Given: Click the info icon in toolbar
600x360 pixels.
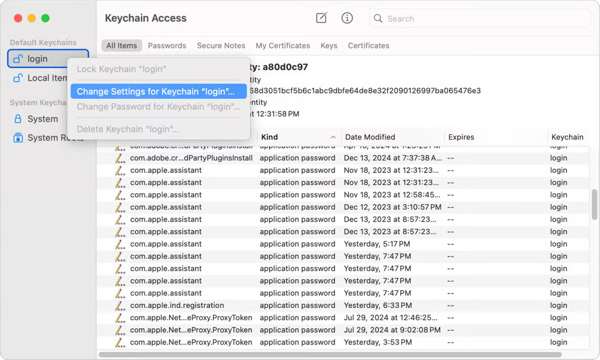Looking at the screenshot, I should point(347,18).
